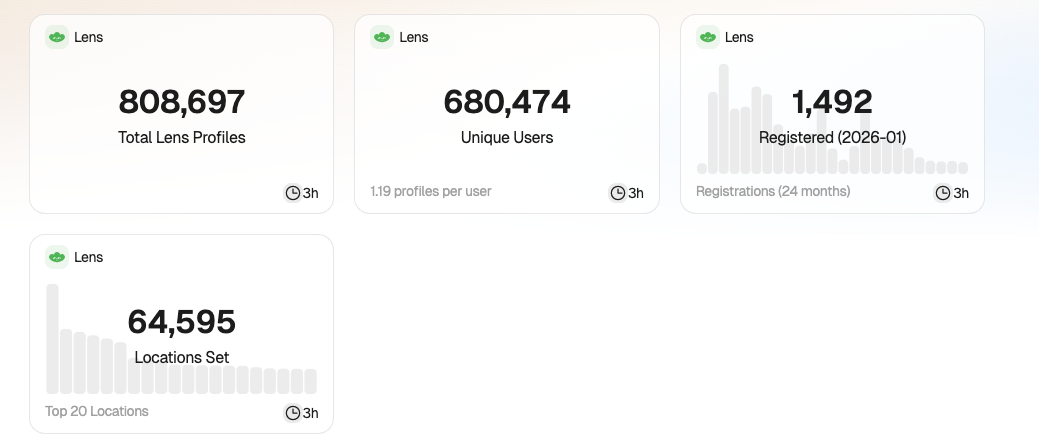Screen dimensions: 1039x443
Task: Click the clock icon on Total Lens Profiles card
Action: coord(293,193)
